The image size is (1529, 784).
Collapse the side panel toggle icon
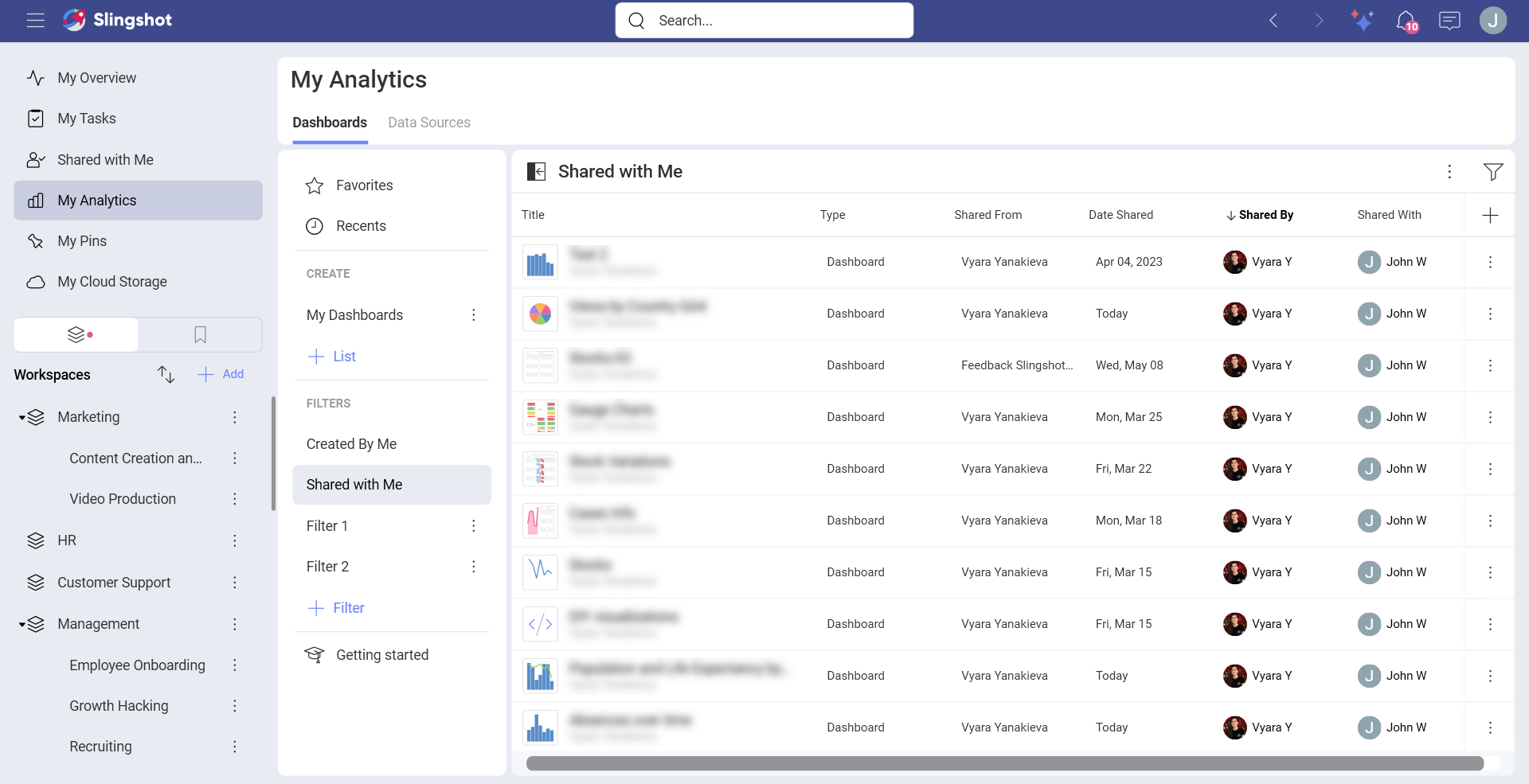[537, 172]
